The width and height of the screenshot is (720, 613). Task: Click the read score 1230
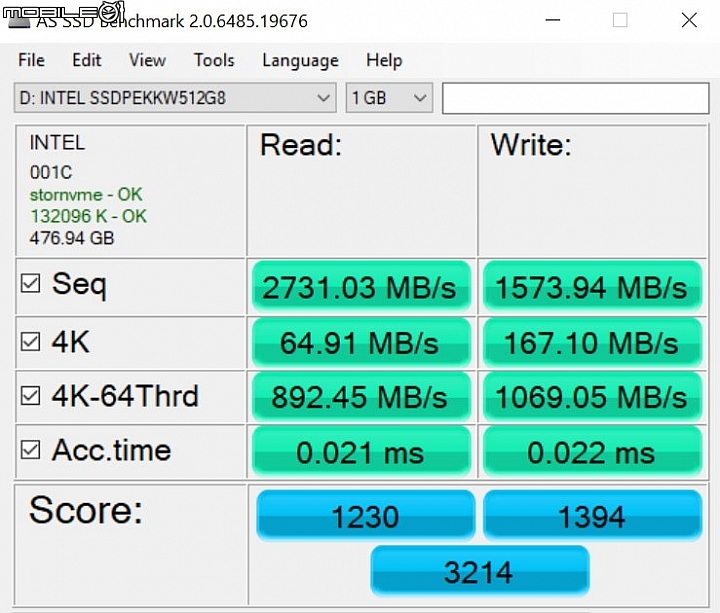(366, 516)
